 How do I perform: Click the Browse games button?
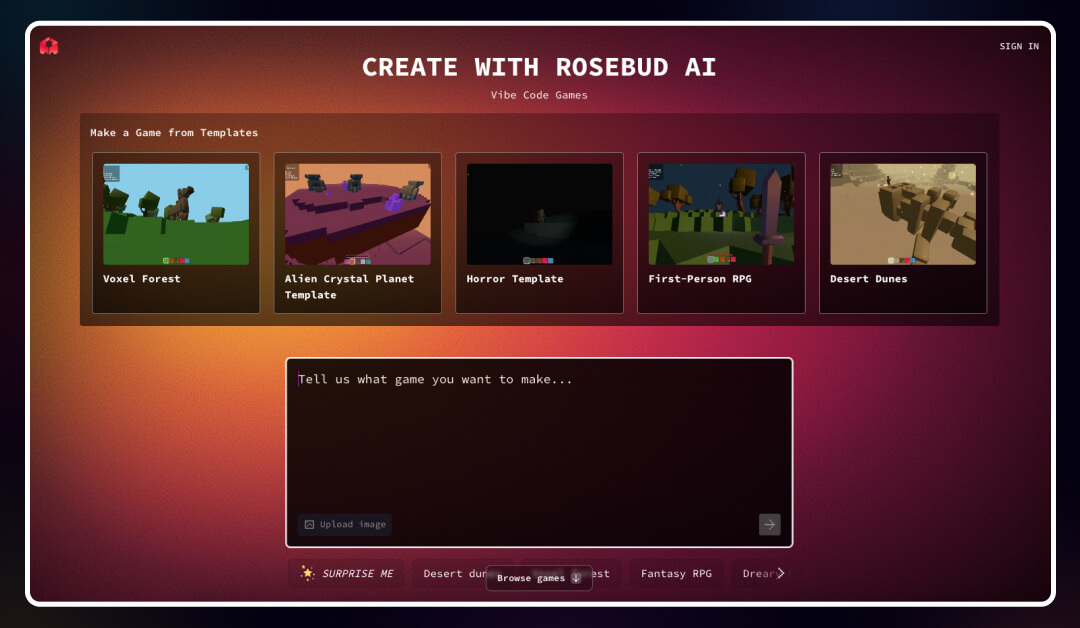[539, 578]
